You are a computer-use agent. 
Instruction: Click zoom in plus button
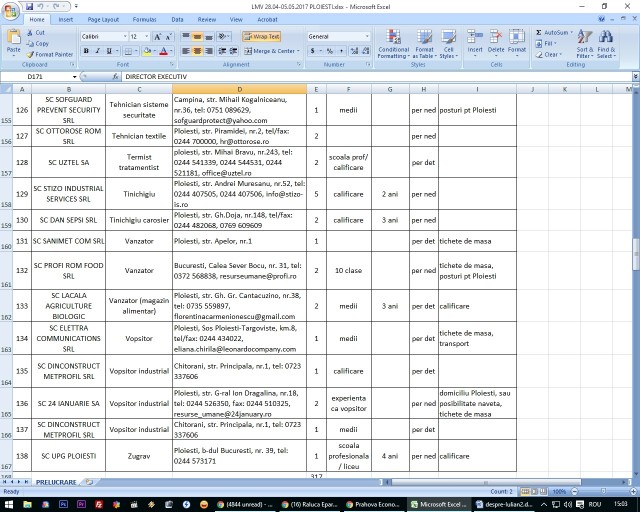click(x=633, y=492)
